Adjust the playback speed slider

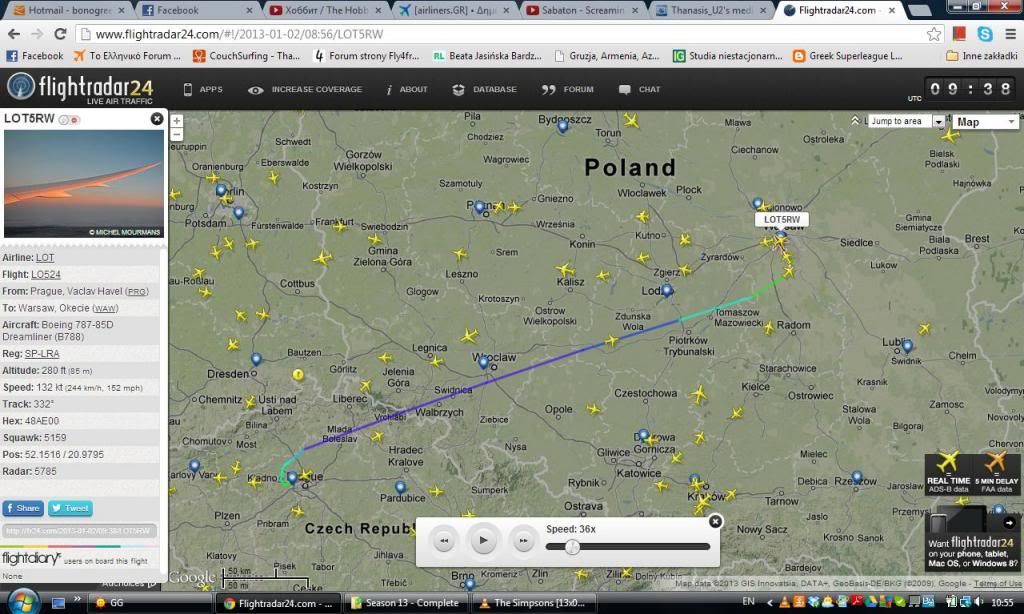(x=572, y=547)
